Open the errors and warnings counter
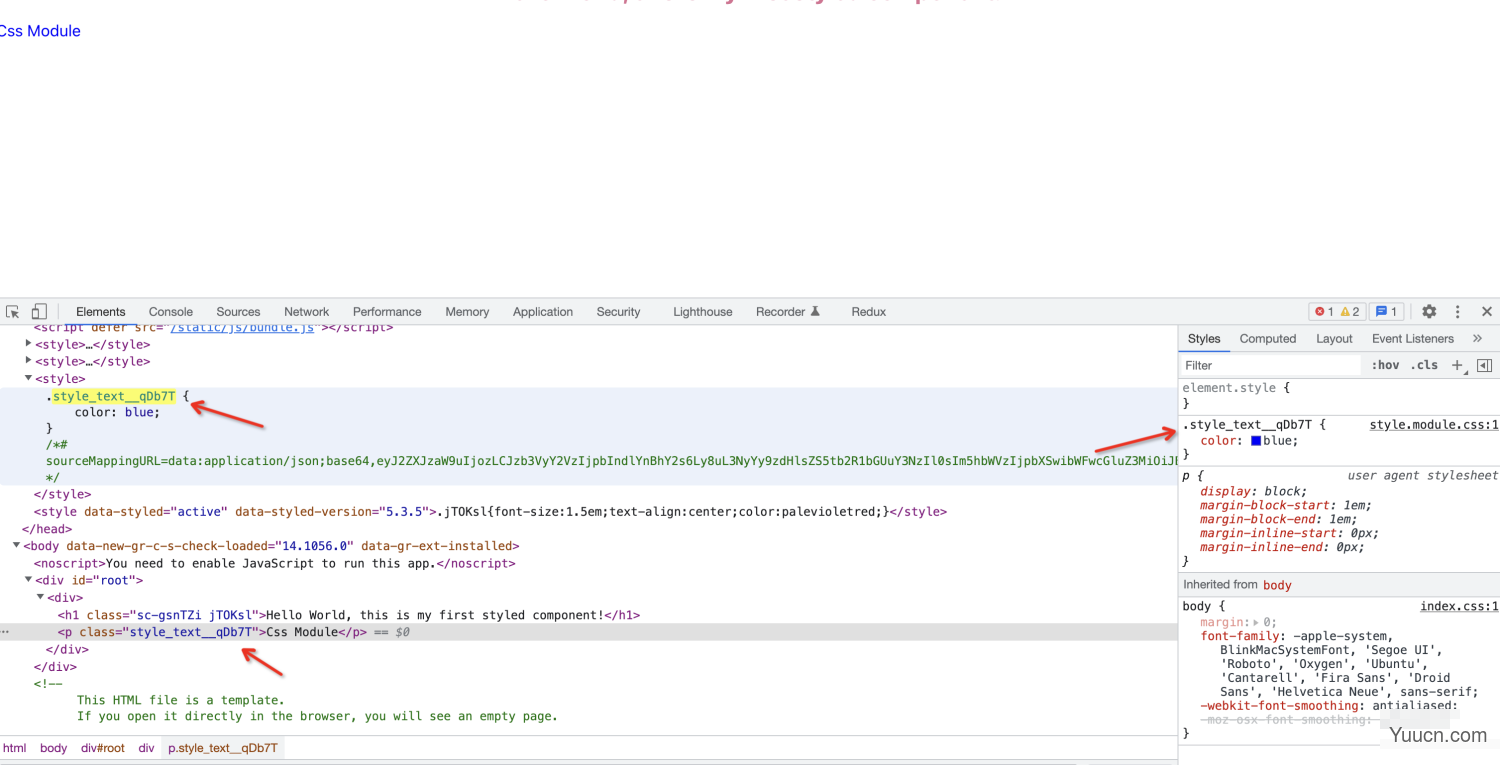The width and height of the screenshot is (1500, 765). click(x=1337, y=312)
